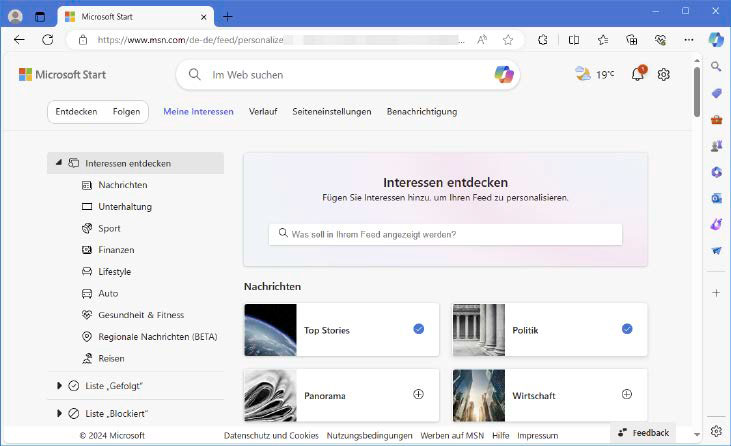Open the notifications bell icon
Screen dimensions: 731x446
click(638, 74)
